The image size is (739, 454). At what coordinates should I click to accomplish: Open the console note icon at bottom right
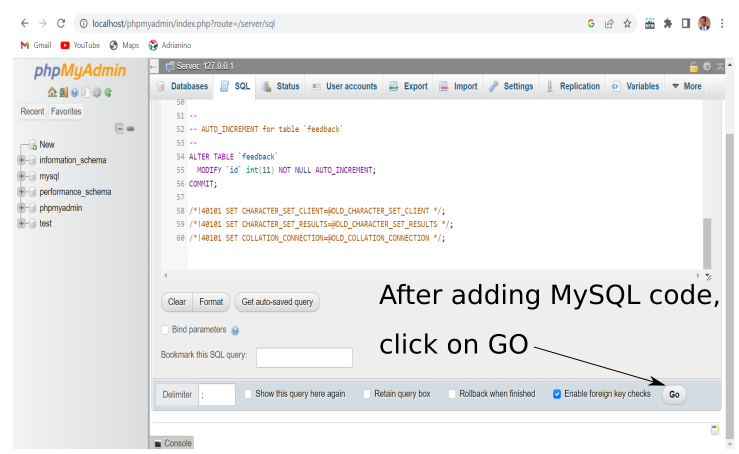715,429
